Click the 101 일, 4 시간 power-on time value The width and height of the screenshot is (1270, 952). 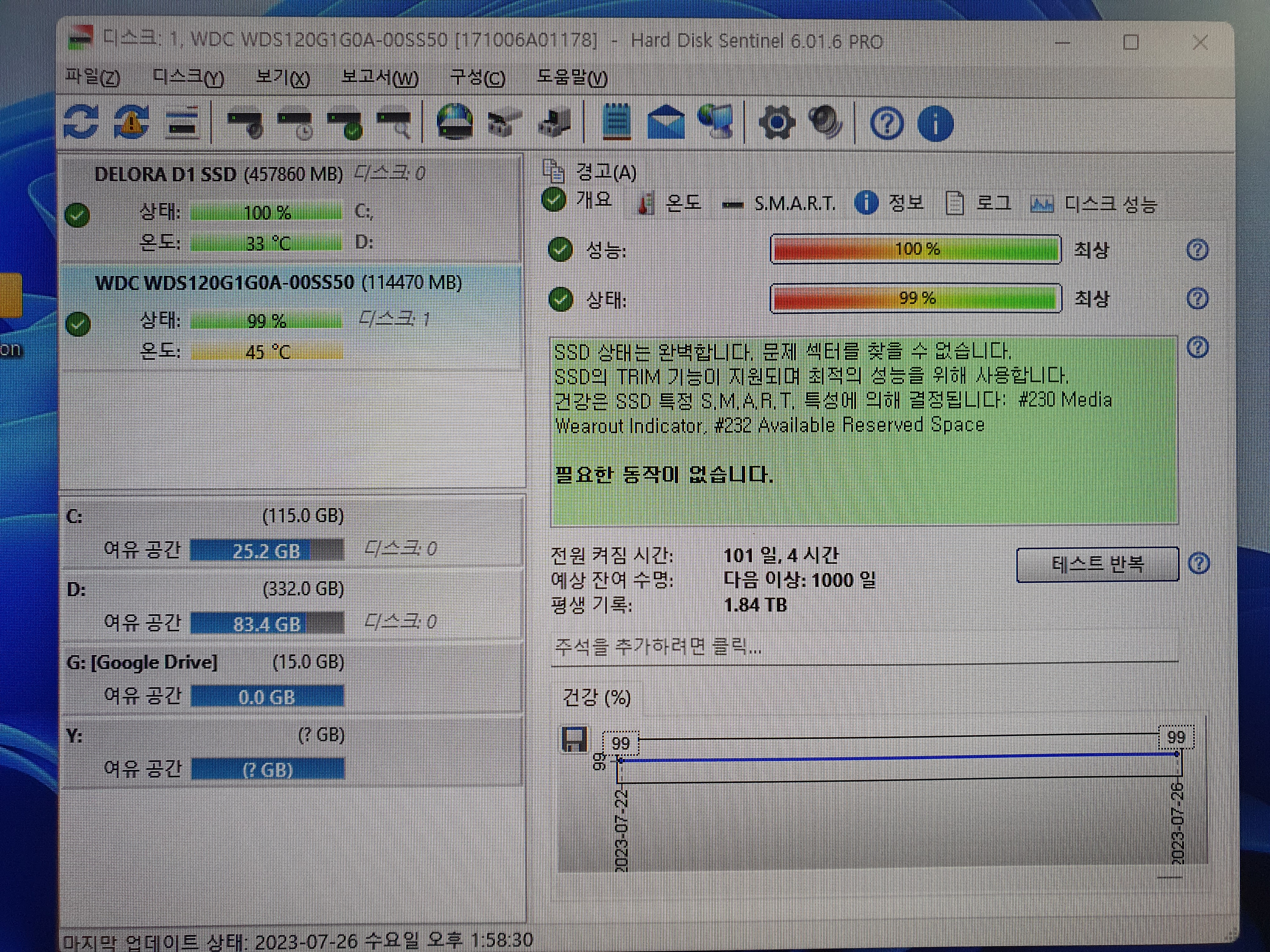tap(781, 555)
